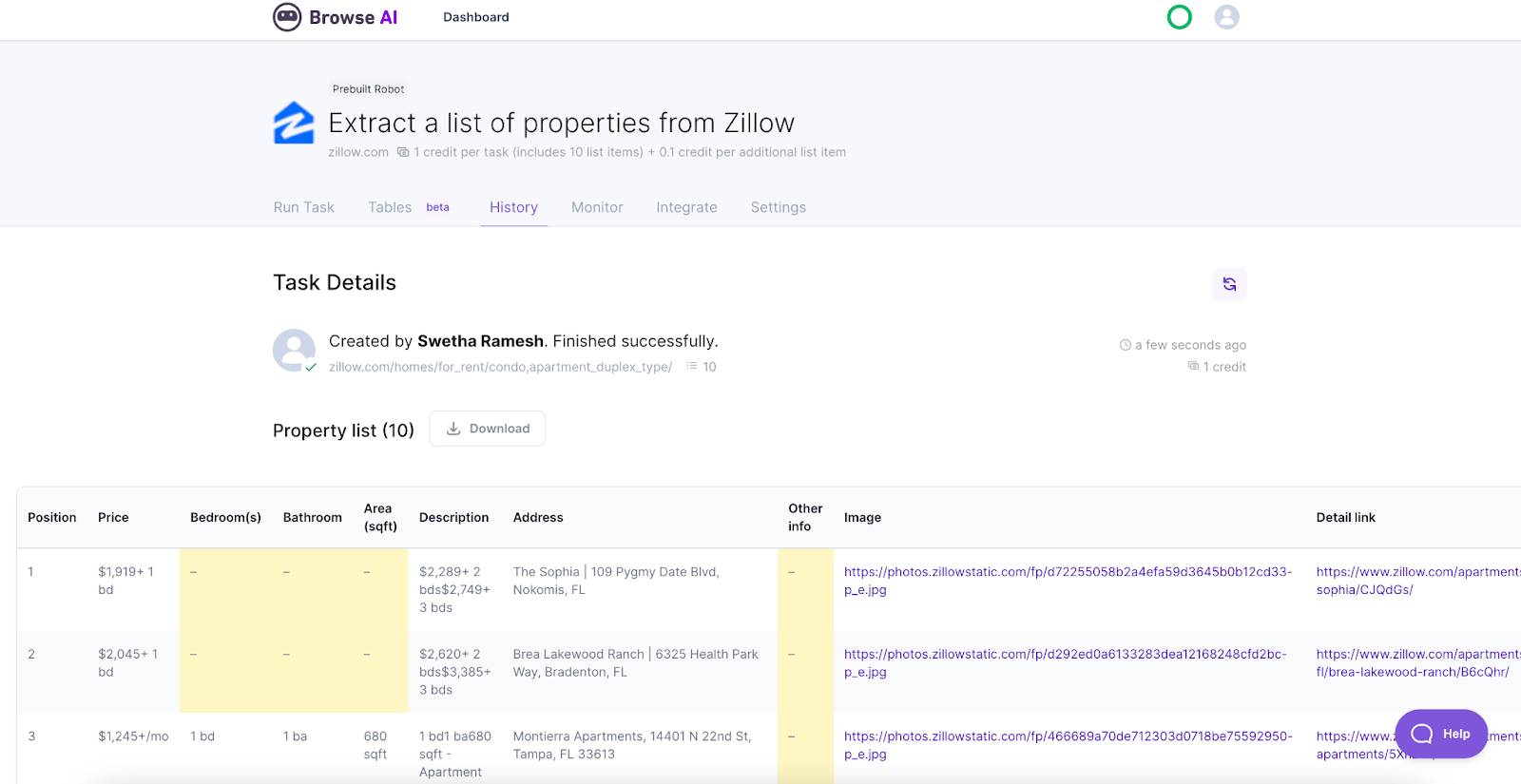Download the property list
Viewport: 1521px width, 784px height.
coord(488,429)
